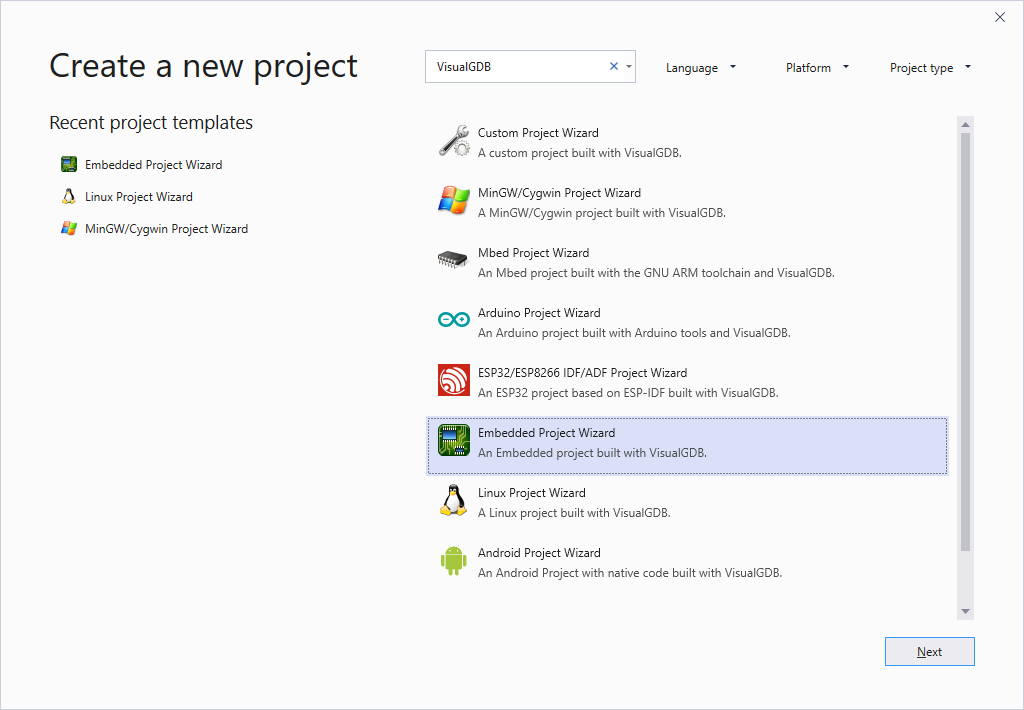Click recent Embedded Project Wizard circuit icon

pyautogui.click(x=69, y=165)
